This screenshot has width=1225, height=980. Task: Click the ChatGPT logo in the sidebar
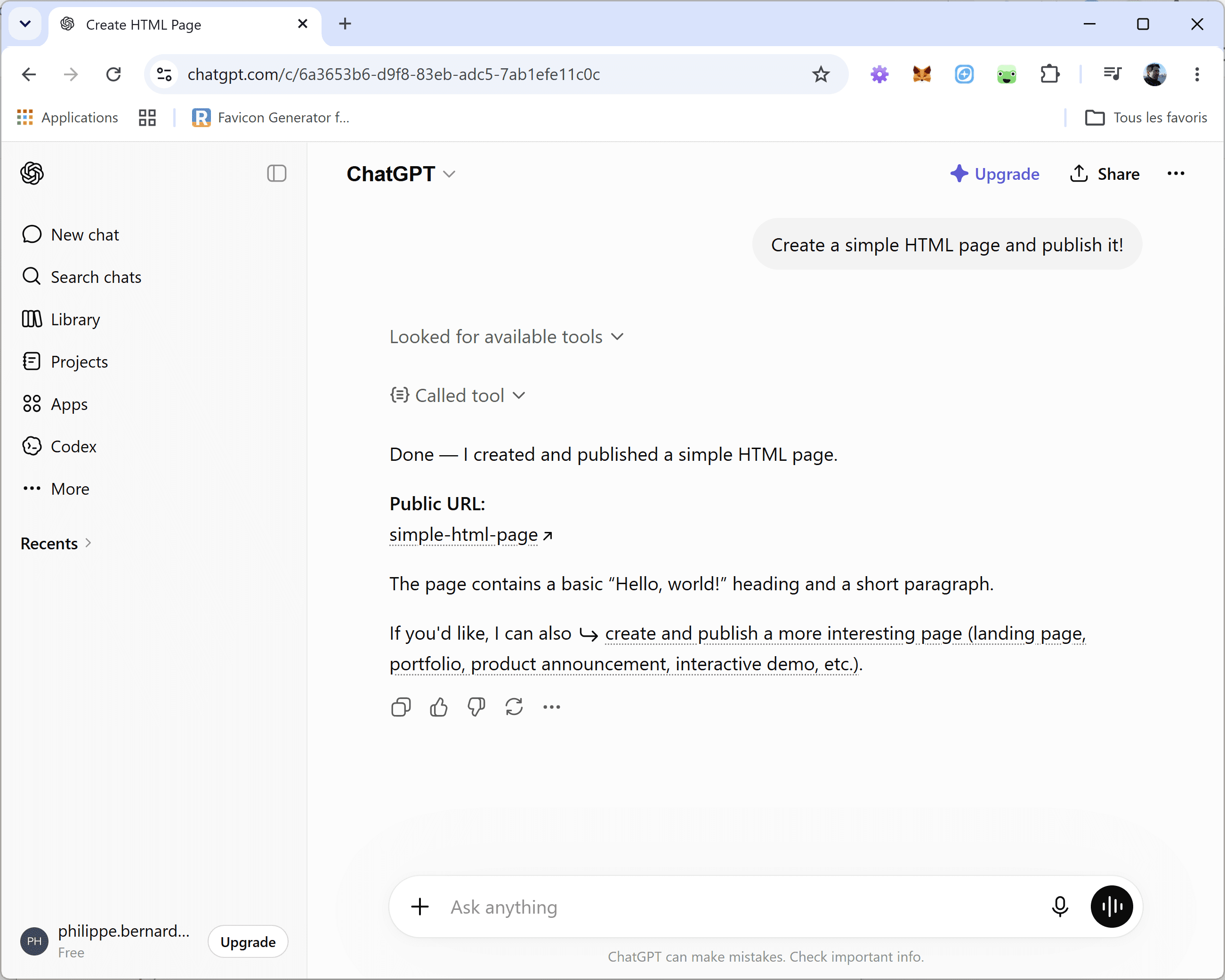[32, 173]
